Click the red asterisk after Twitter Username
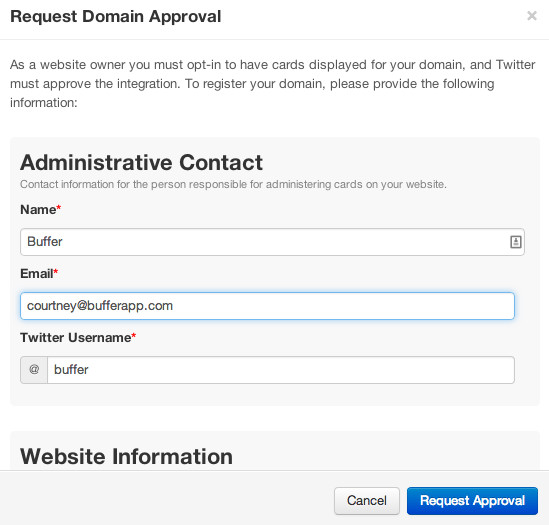The width and height of the screenshot is (549, 525). [x=133, y=336]
